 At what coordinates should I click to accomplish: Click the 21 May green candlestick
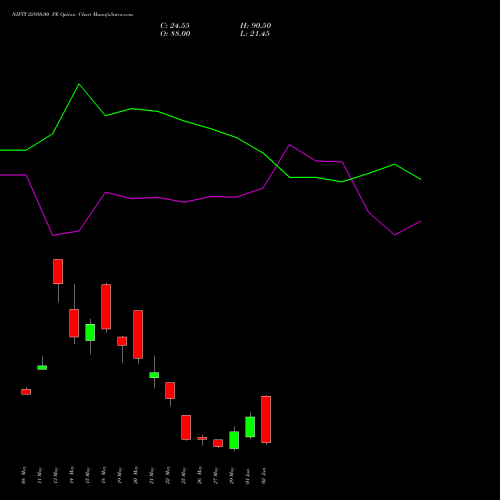[154, 375]
